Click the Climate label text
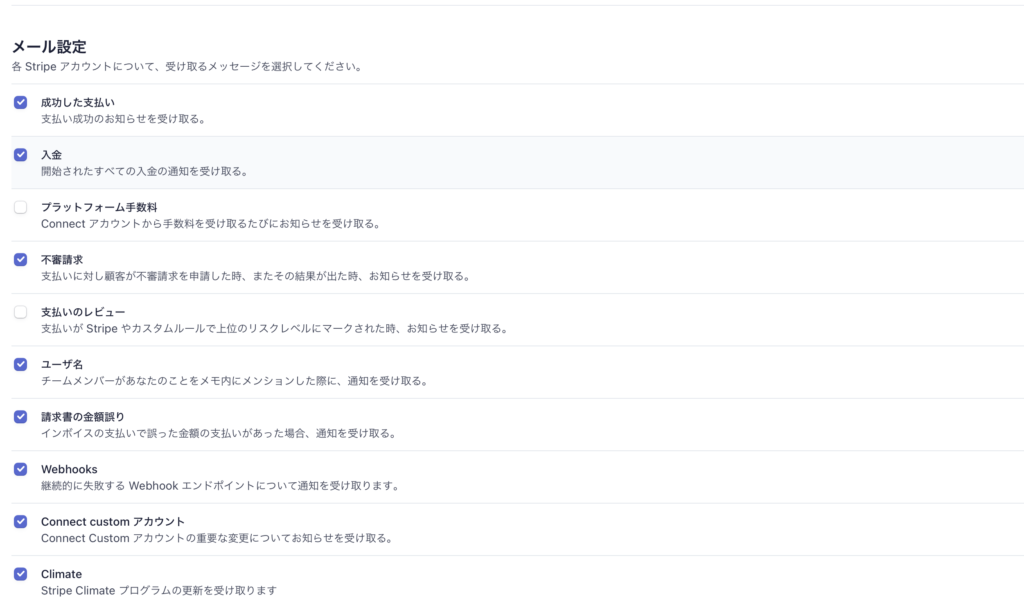This screenshot has width=1024, height=601. (x=61, y=574)
